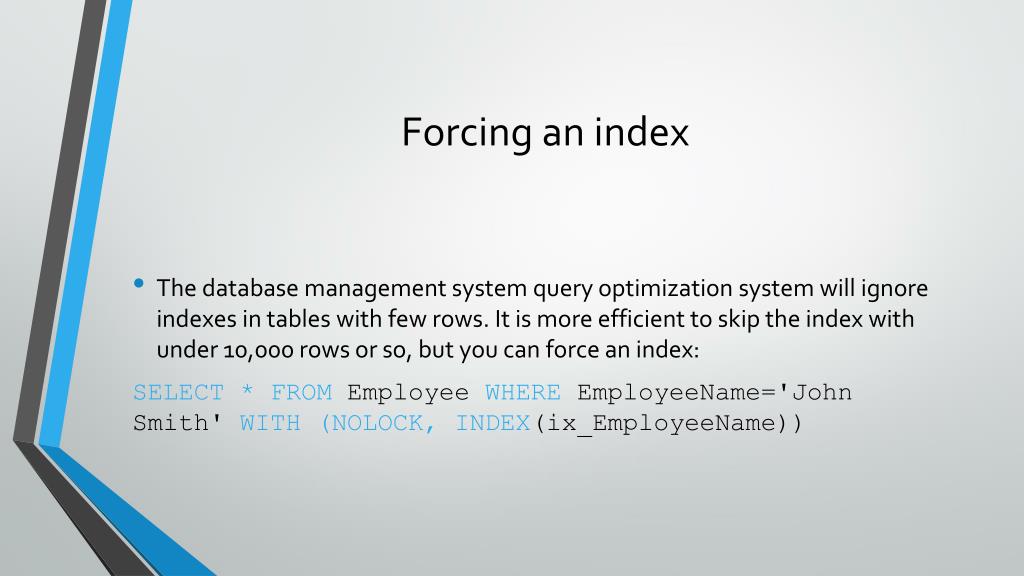This screenshot has height=576, width=1024.
Task: Click the line starting 'indexes in tables'
Action: click(x=535, y=319)
